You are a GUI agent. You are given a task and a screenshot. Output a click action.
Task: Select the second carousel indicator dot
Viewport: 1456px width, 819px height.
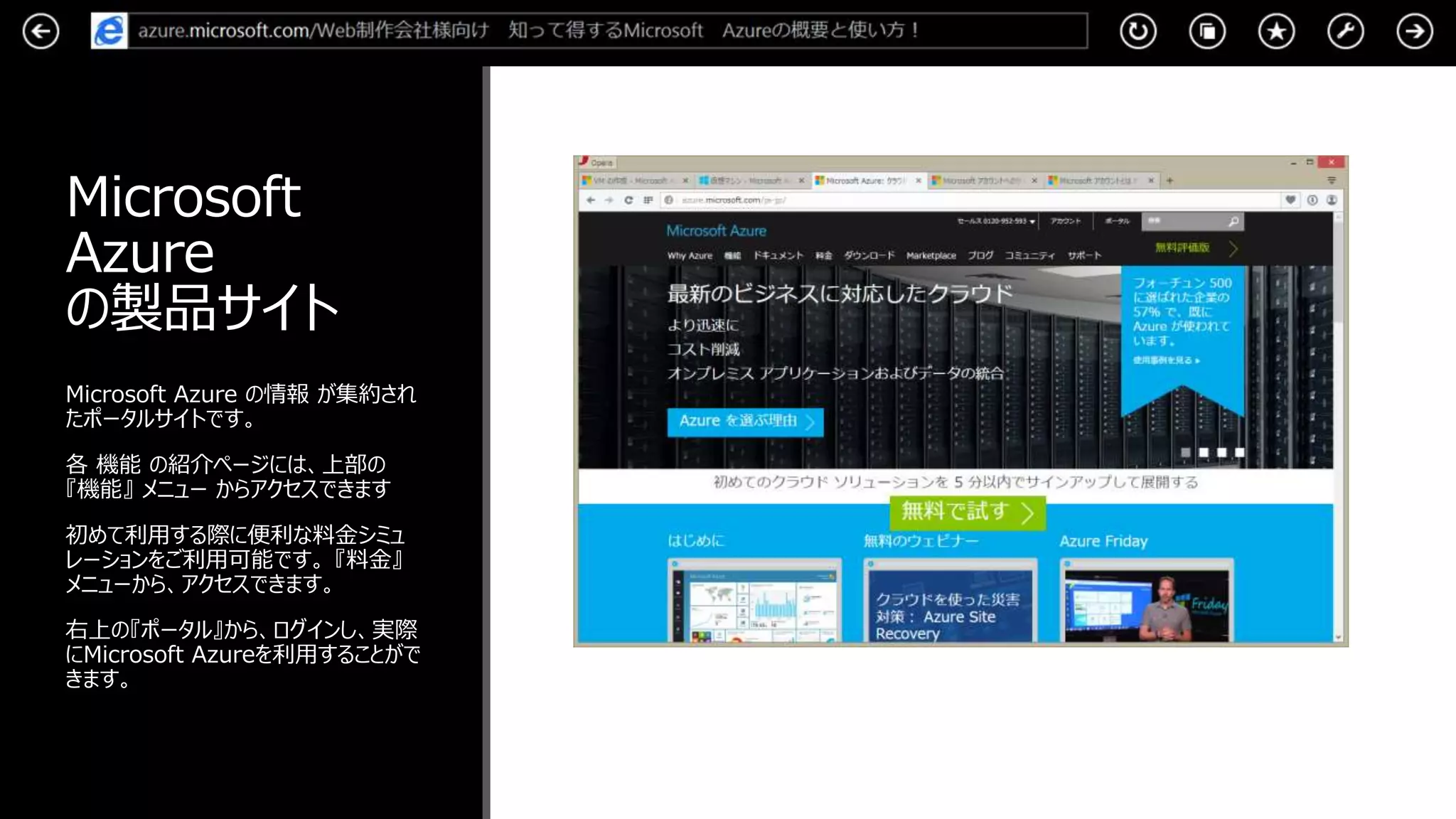point(1204,452)
